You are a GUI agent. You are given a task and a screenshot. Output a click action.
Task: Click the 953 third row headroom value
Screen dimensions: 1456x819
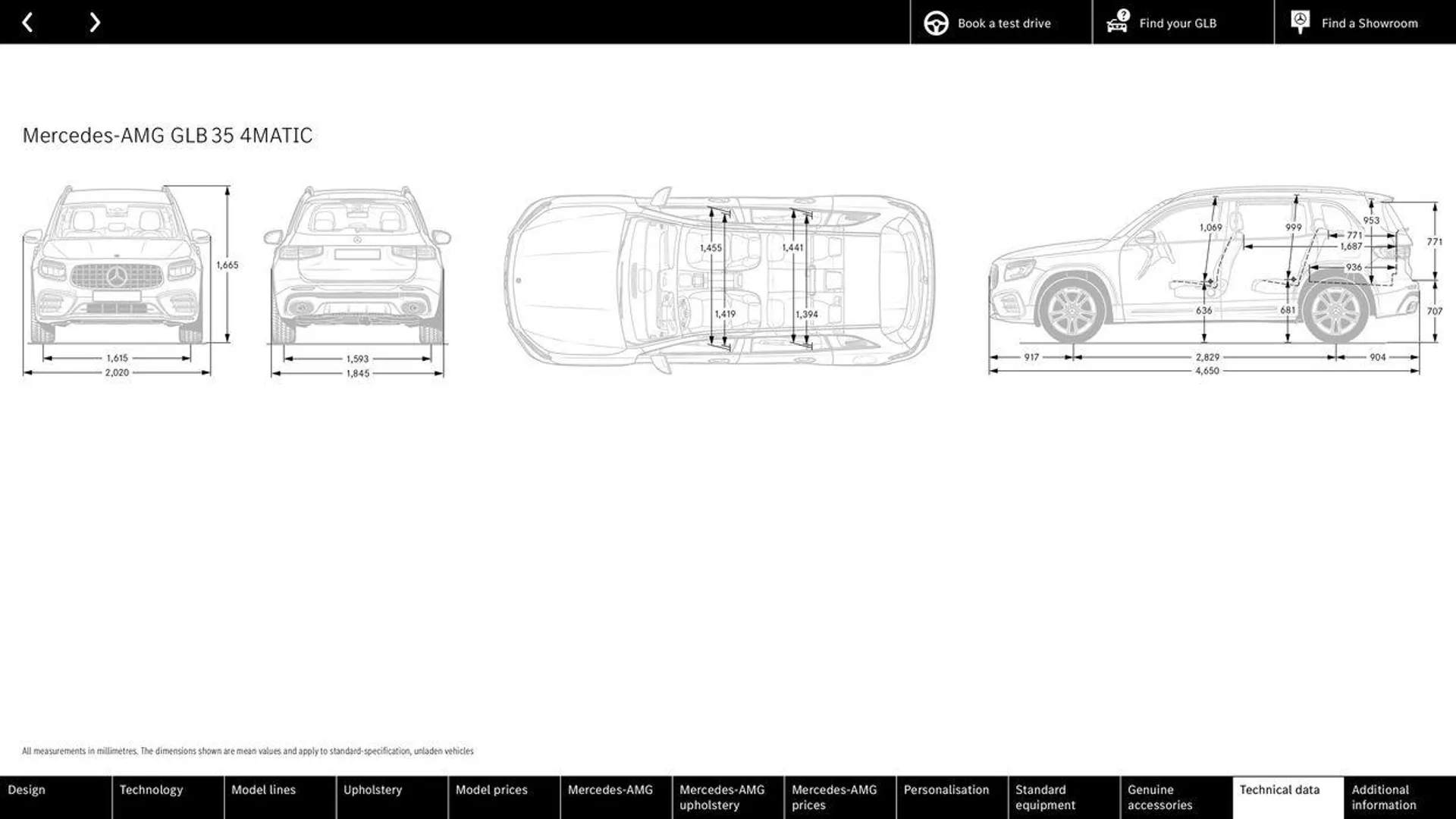click(1371, 221)
